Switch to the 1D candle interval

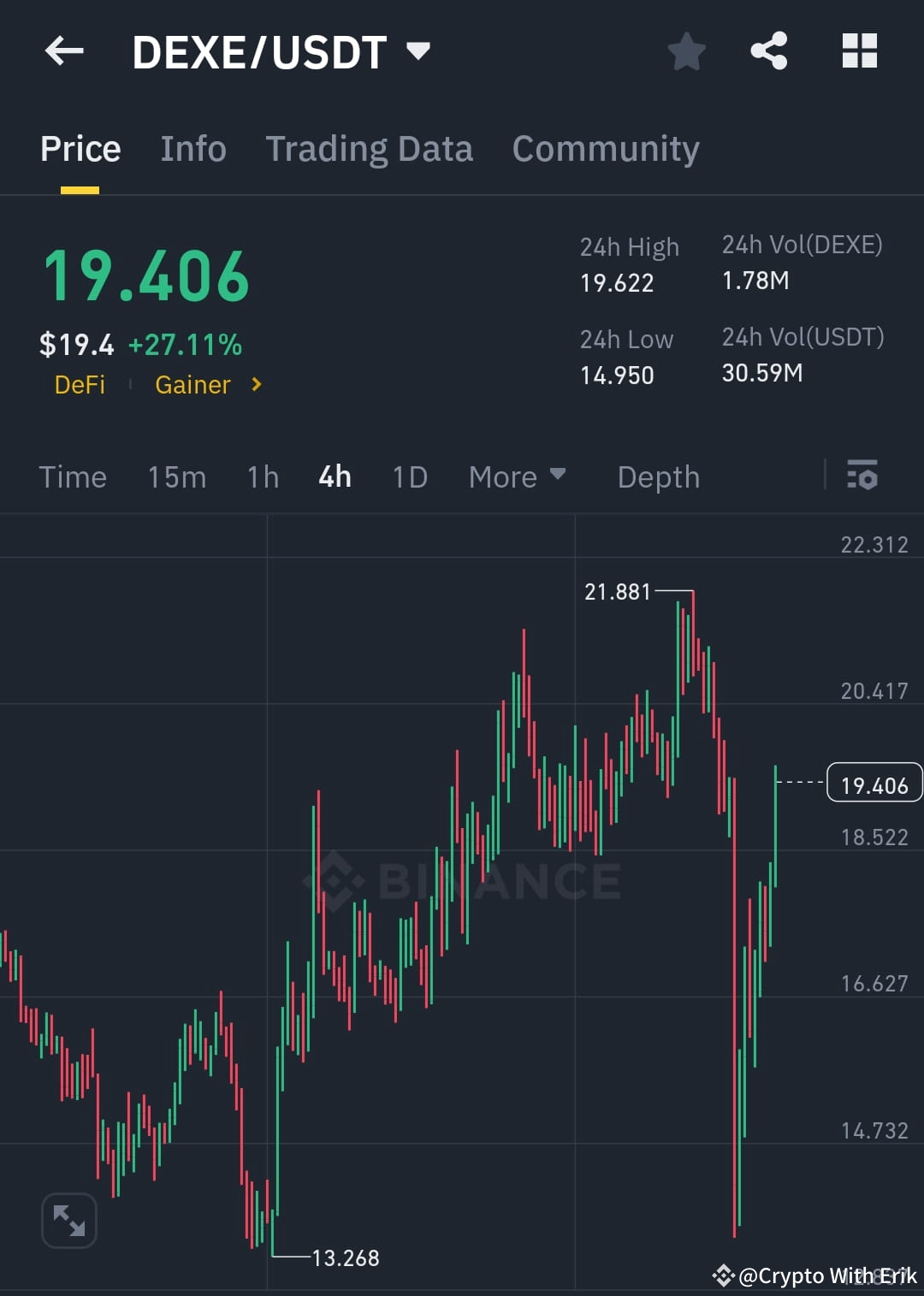[409, 476]
